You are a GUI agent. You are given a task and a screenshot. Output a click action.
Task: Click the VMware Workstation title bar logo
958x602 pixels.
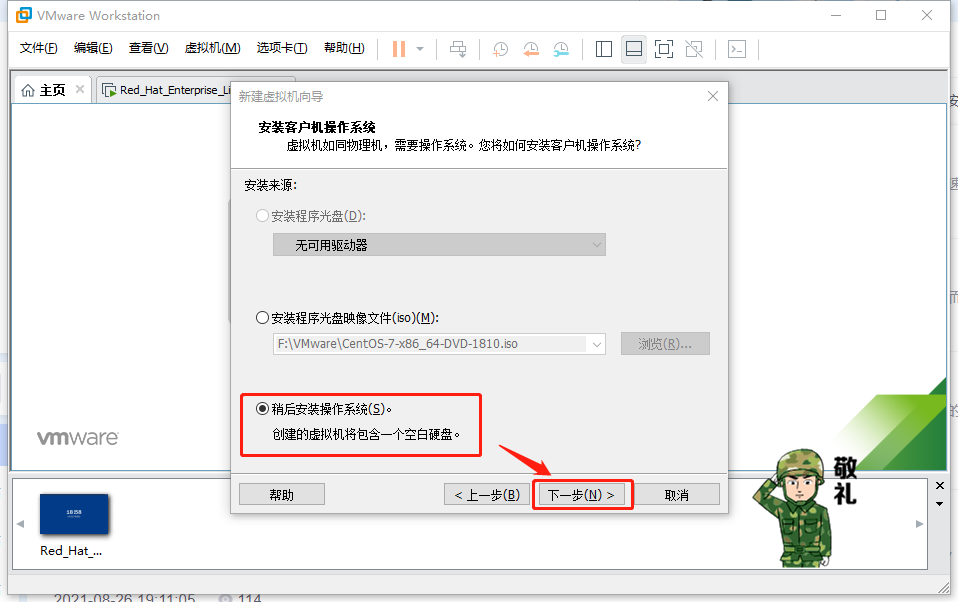tap(24, 15)
